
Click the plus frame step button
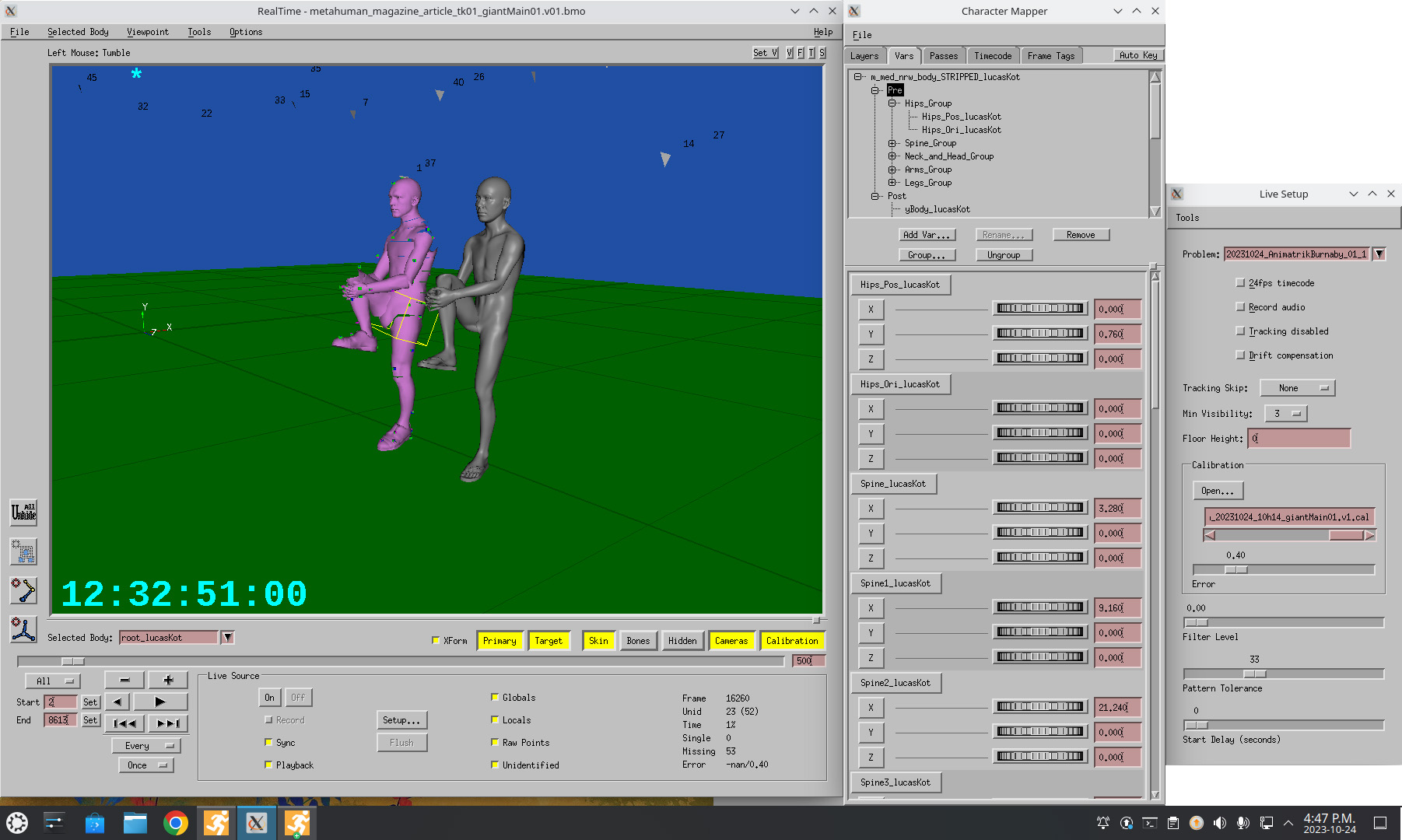coord(167,680)
